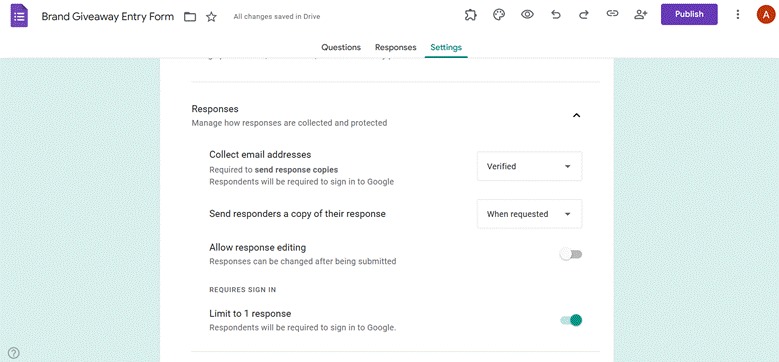Click the form title Brand Giveaway Entry Form

click(108, 16)
